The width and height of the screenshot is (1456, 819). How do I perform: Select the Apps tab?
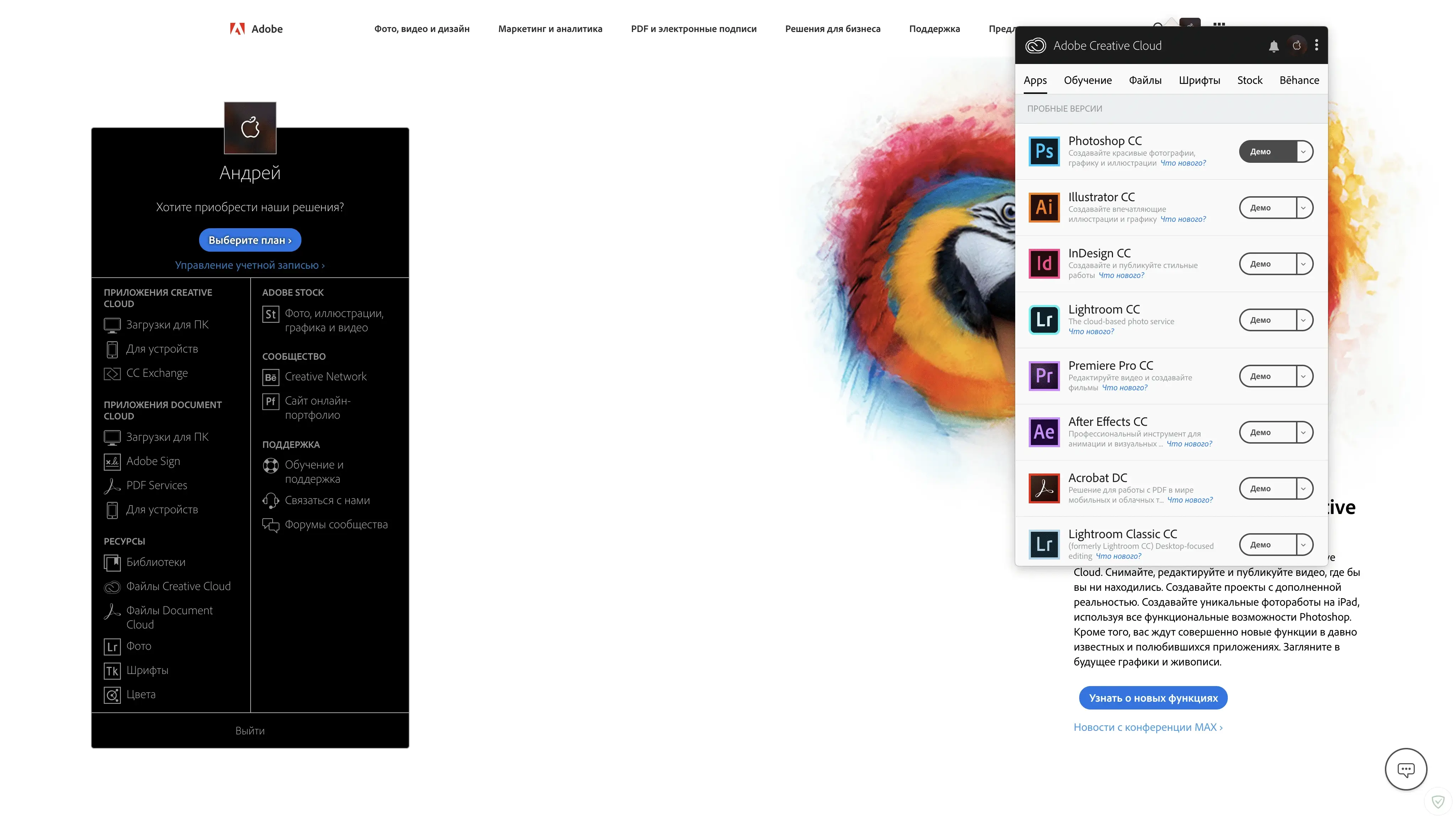1035,80
